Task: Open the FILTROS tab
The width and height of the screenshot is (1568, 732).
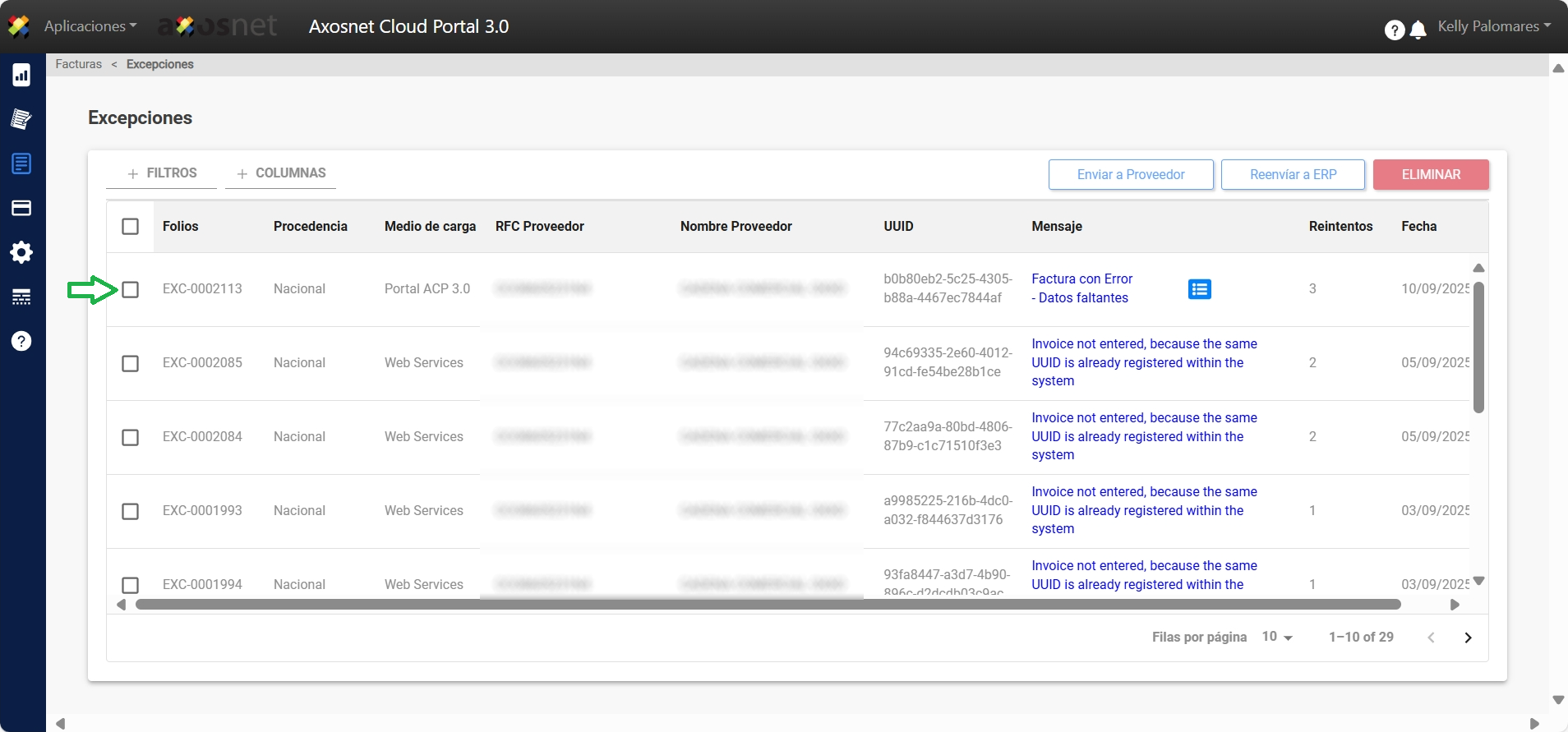Action: pos(162,173)
